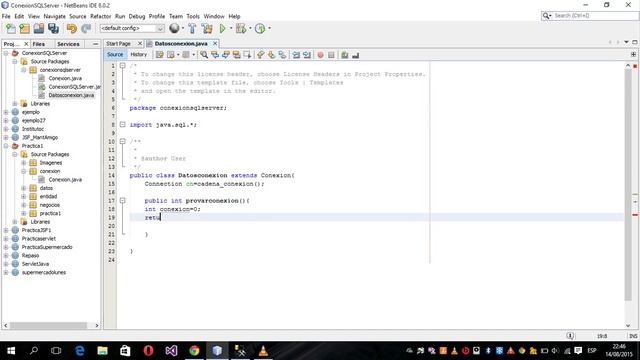The height and width of the screenshot is (360, 640).
Task: Click the Save All toolbar icon
Action: tap(53, 29)
